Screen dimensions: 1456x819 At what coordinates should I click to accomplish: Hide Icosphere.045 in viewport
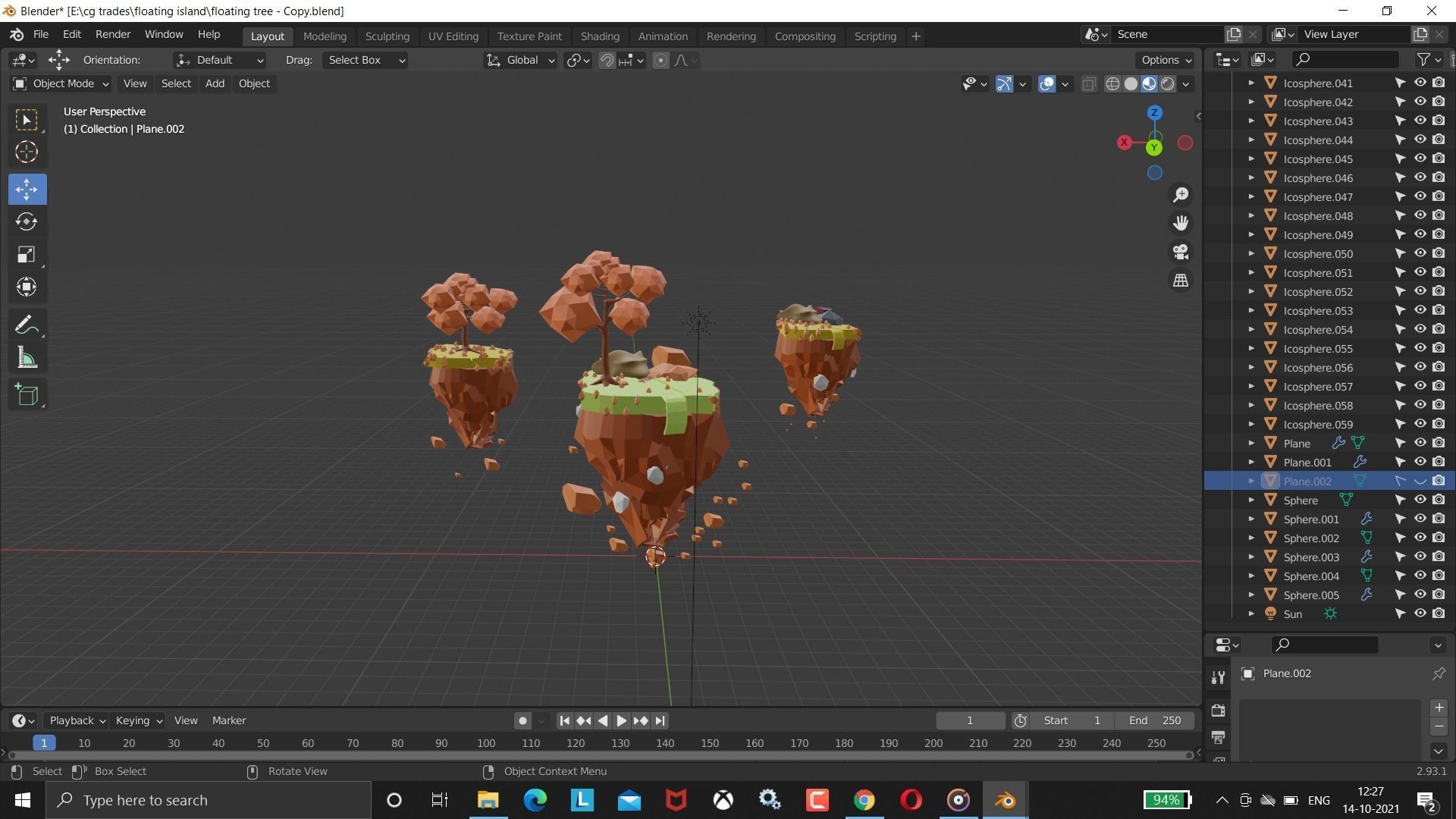(1420, 158)
